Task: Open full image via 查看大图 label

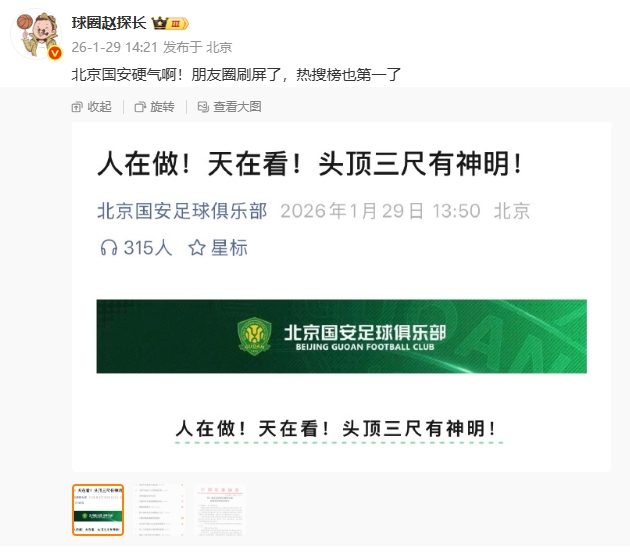Action: pyautogui.click(x=237, y=107)
